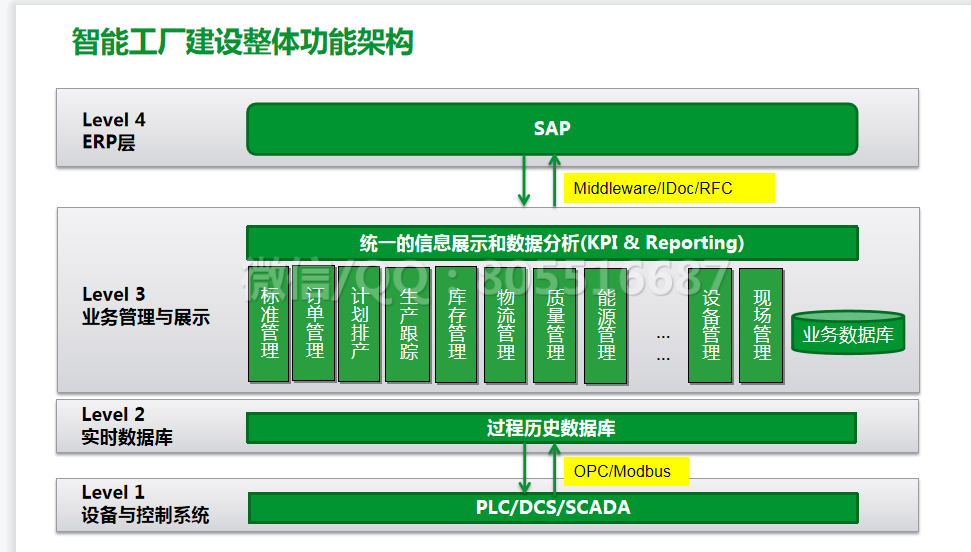
Task: Click the KPI & Reporting banner
Action: tap(552, 243)
